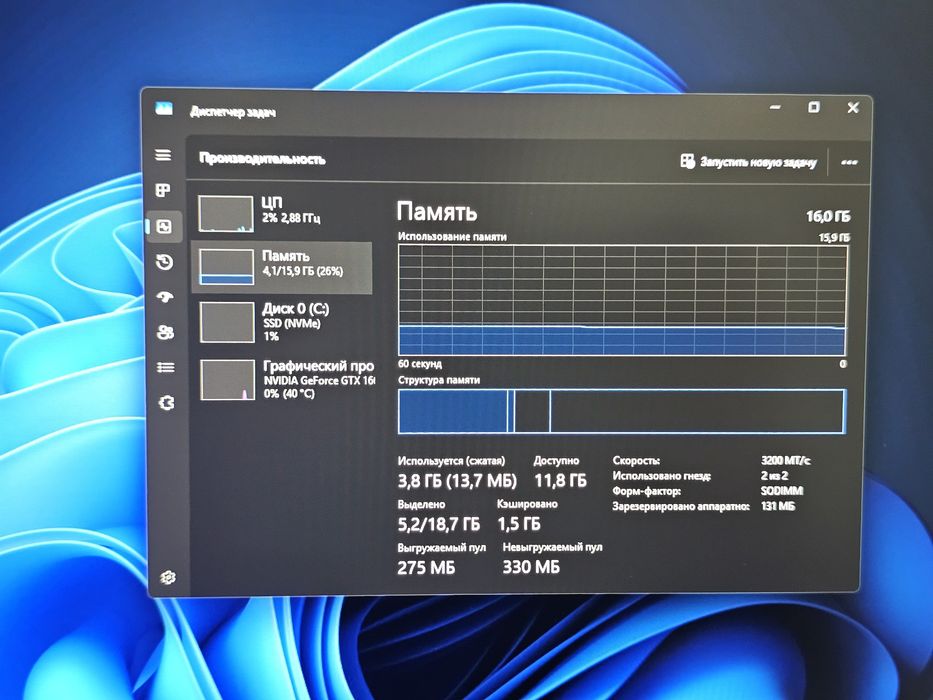This screenshot has height=700, width=933.
Task: Click the Disk 0 mini graph thumbnail
Action: pos(227,322)
